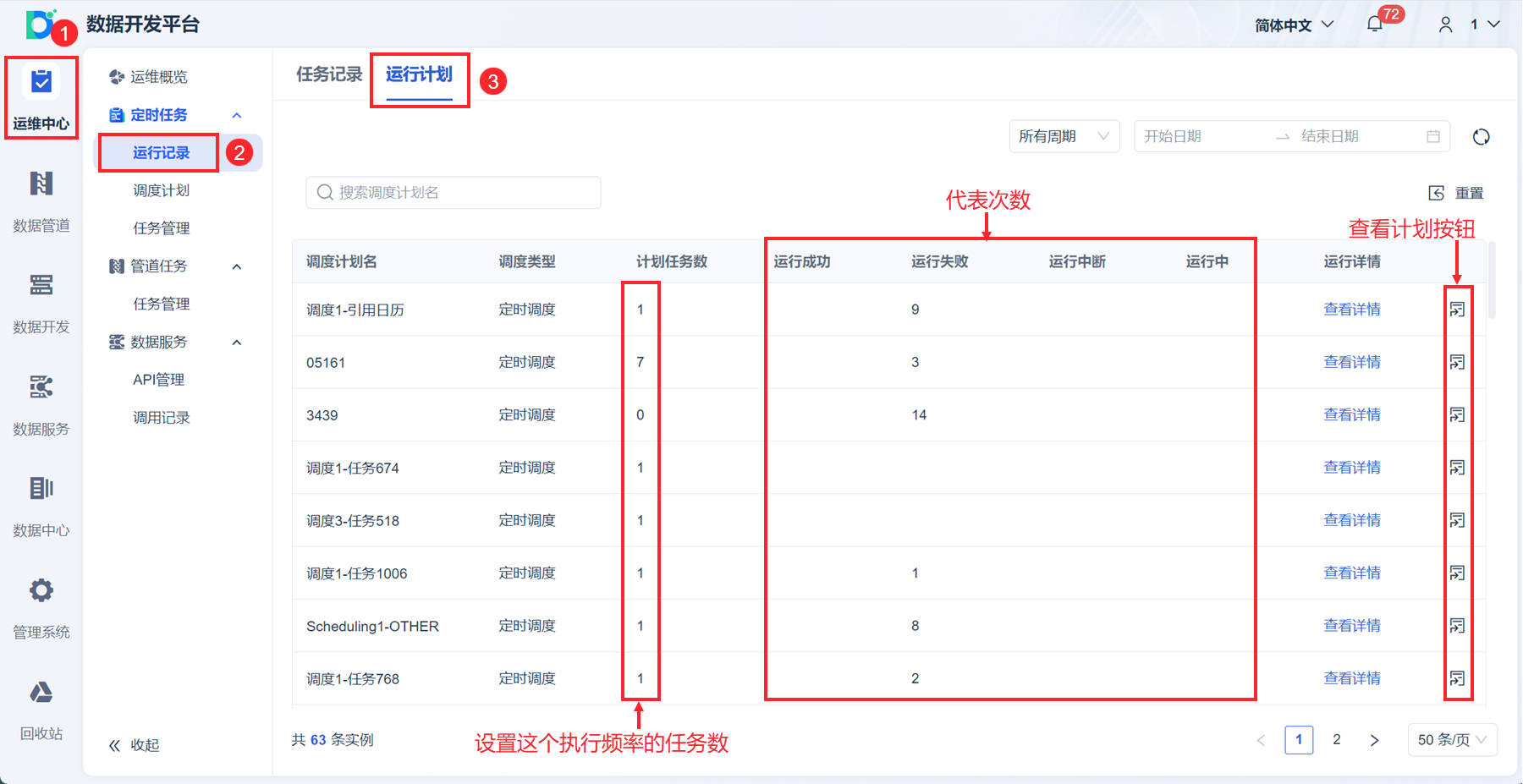View plan icon for 调度1-任务768
The image size is (1523, 784).
1457,678
